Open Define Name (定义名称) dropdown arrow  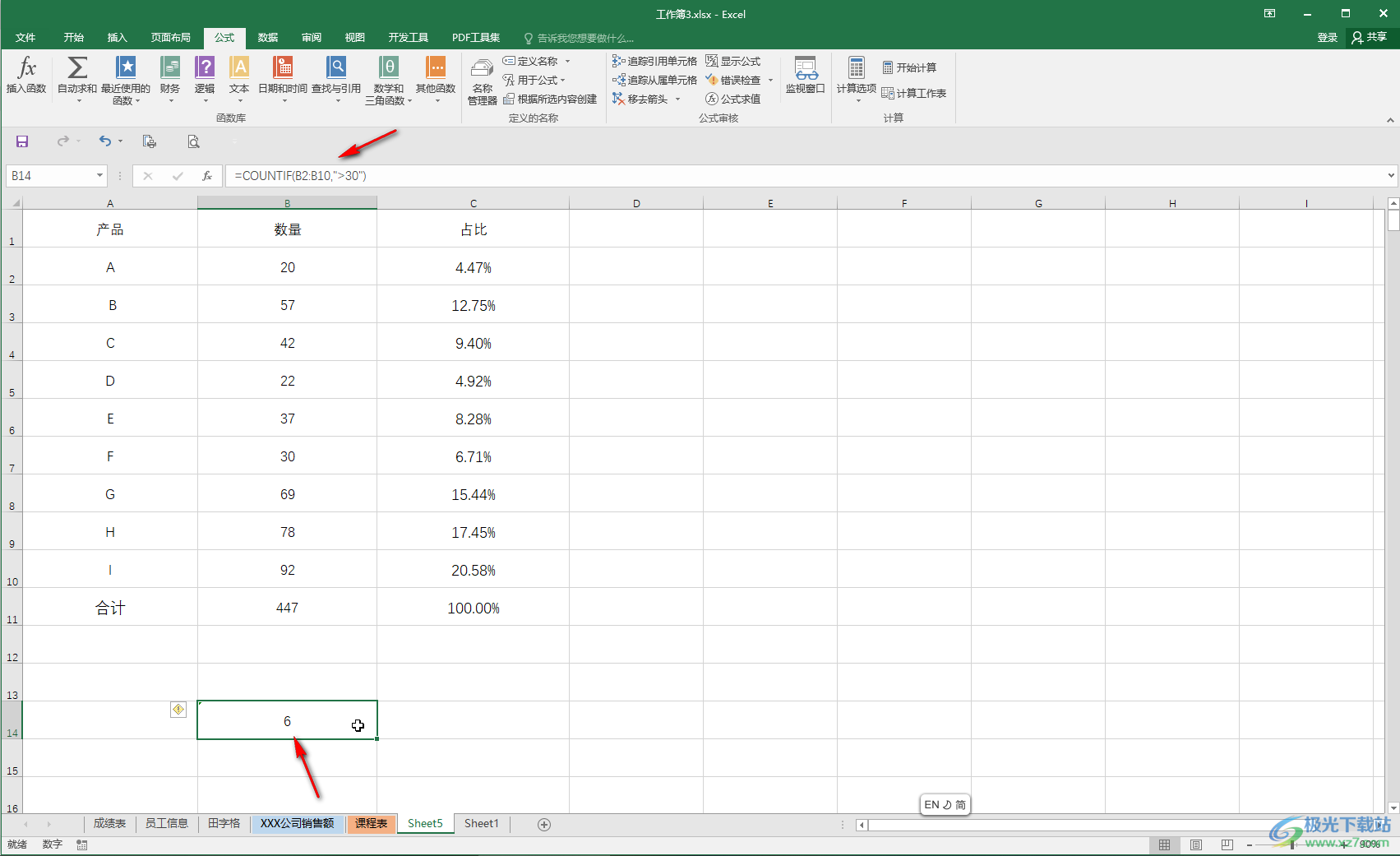click(567, 61)
